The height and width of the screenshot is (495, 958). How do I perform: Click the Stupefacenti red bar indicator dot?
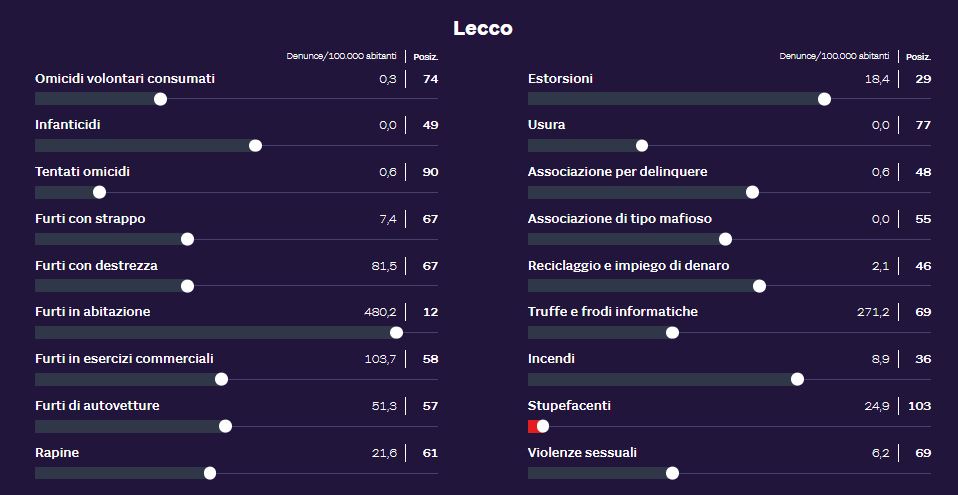pos(542,426)
